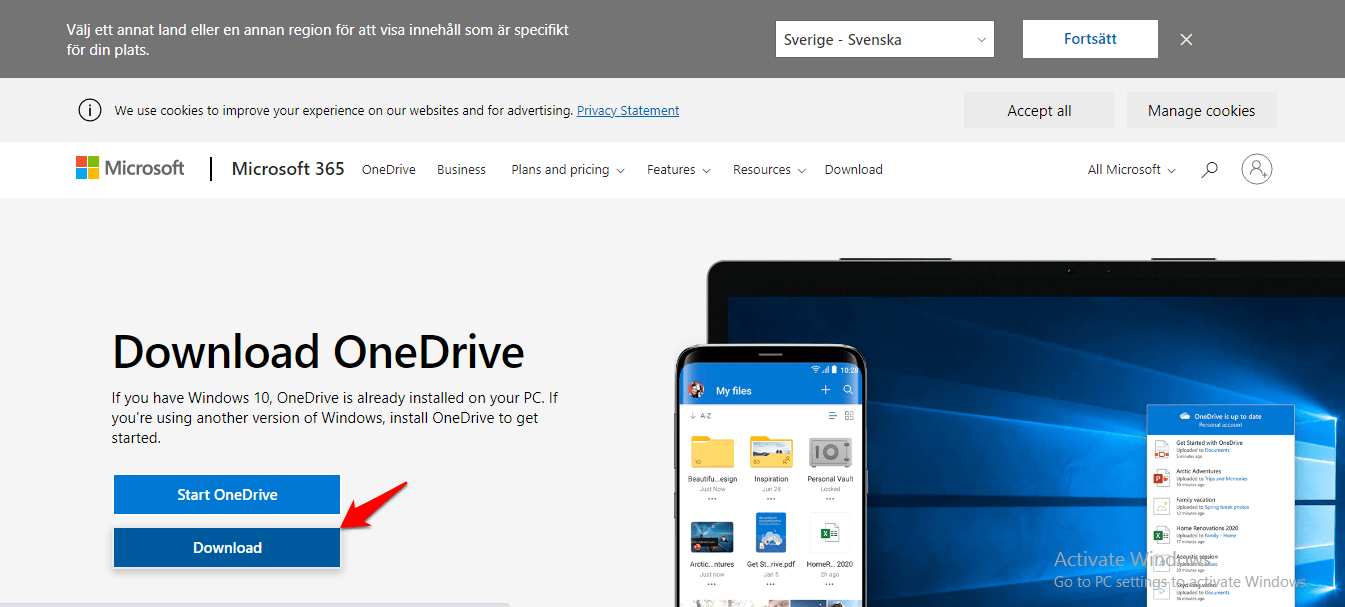Click the cookie info circle icon
Screen dimensions: 1345x607
[90, 110]
